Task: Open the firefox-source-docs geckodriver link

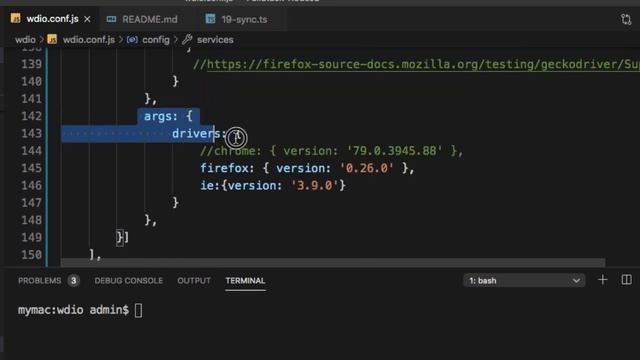Action: pos(423,64)
